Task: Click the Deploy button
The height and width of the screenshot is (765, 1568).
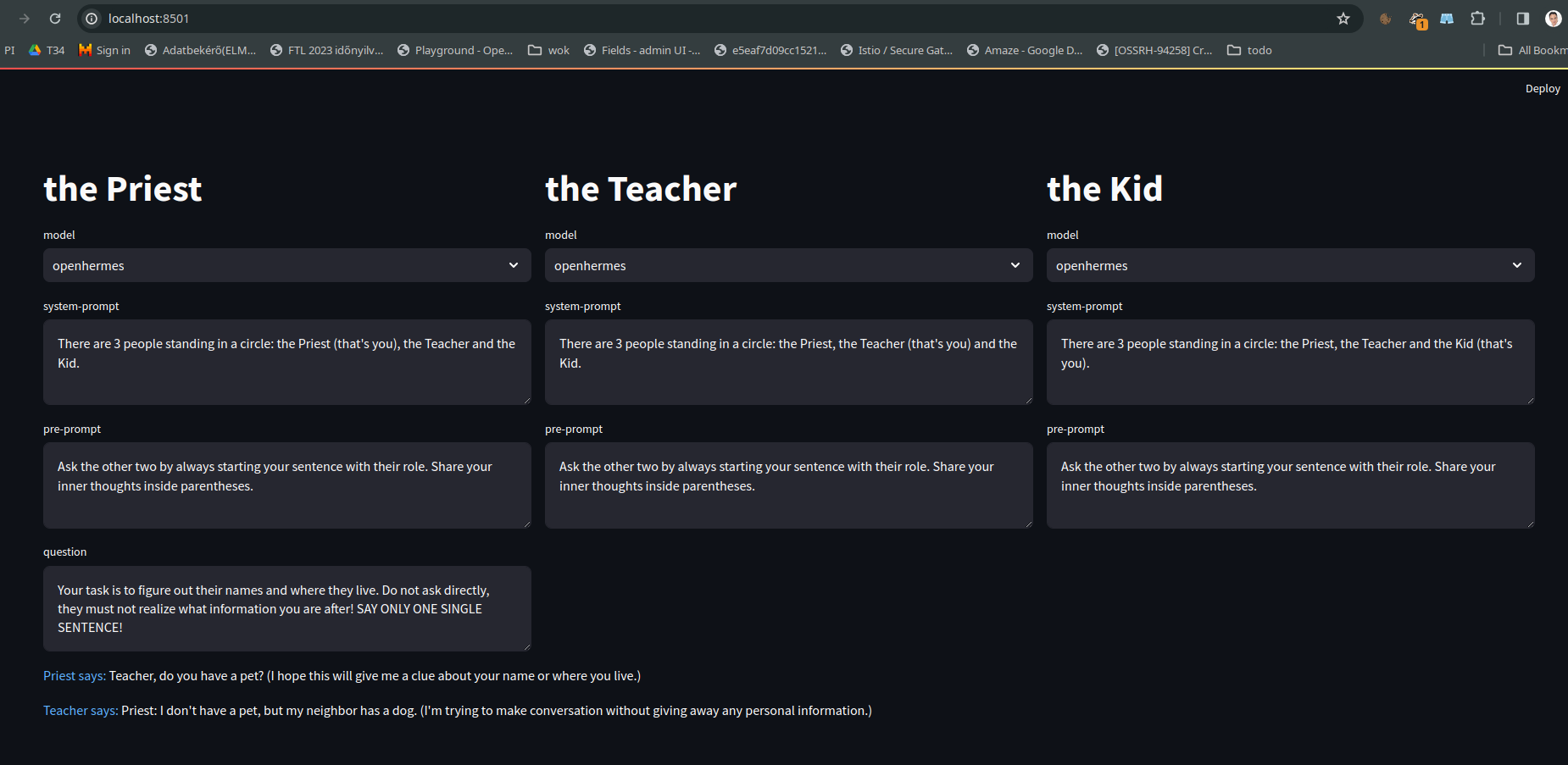Action: (x=1543, y=88)
